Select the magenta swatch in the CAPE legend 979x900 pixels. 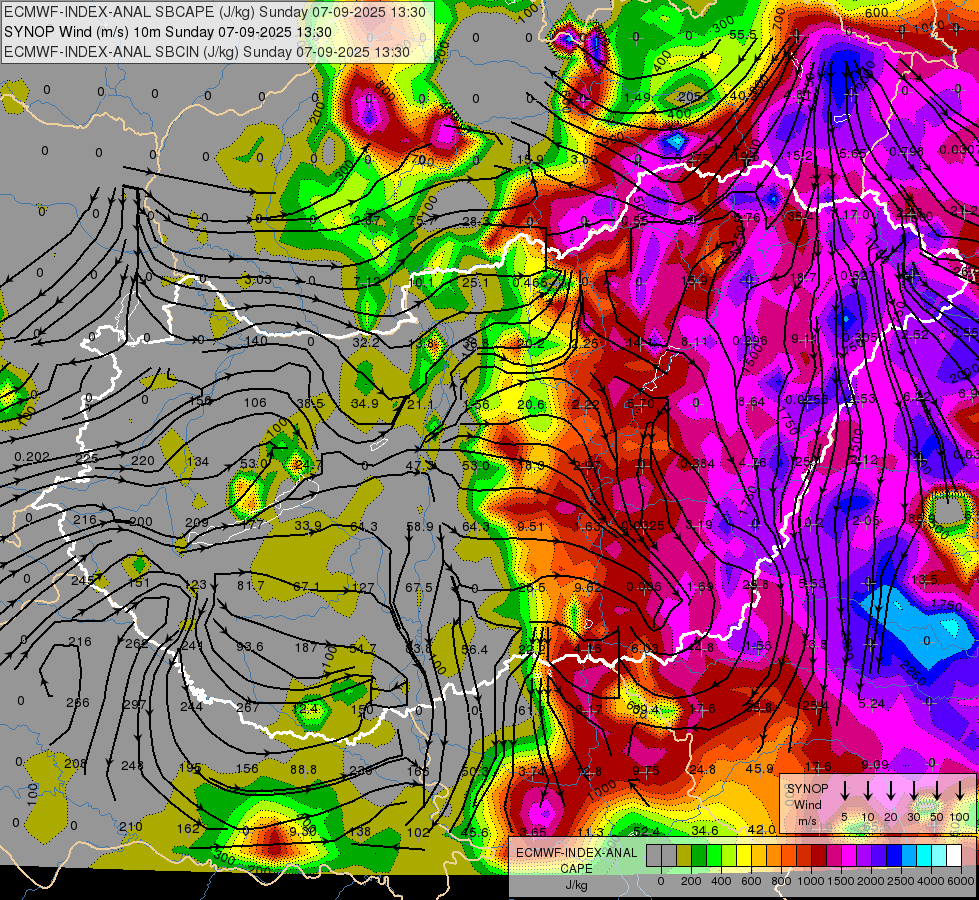849,856
